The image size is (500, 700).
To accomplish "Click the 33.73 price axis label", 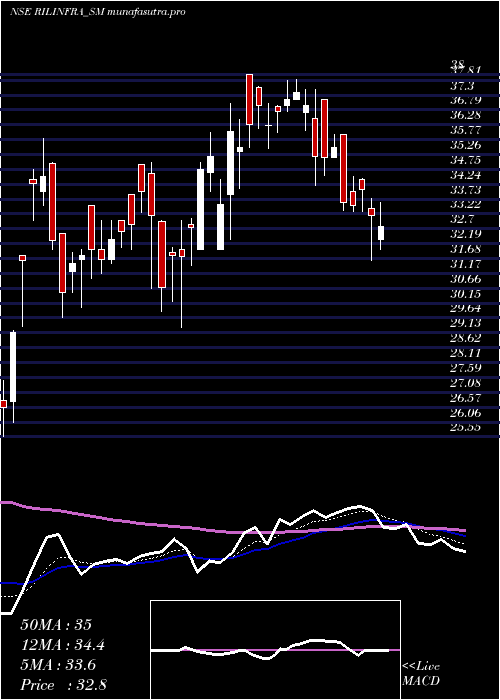I will point(465,190).
